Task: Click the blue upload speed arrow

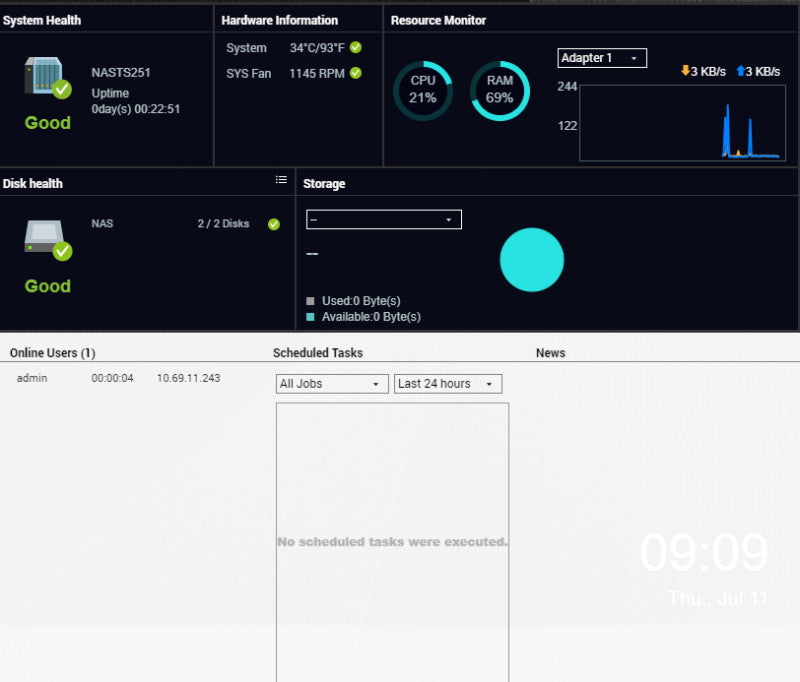Action: (740, 70)
